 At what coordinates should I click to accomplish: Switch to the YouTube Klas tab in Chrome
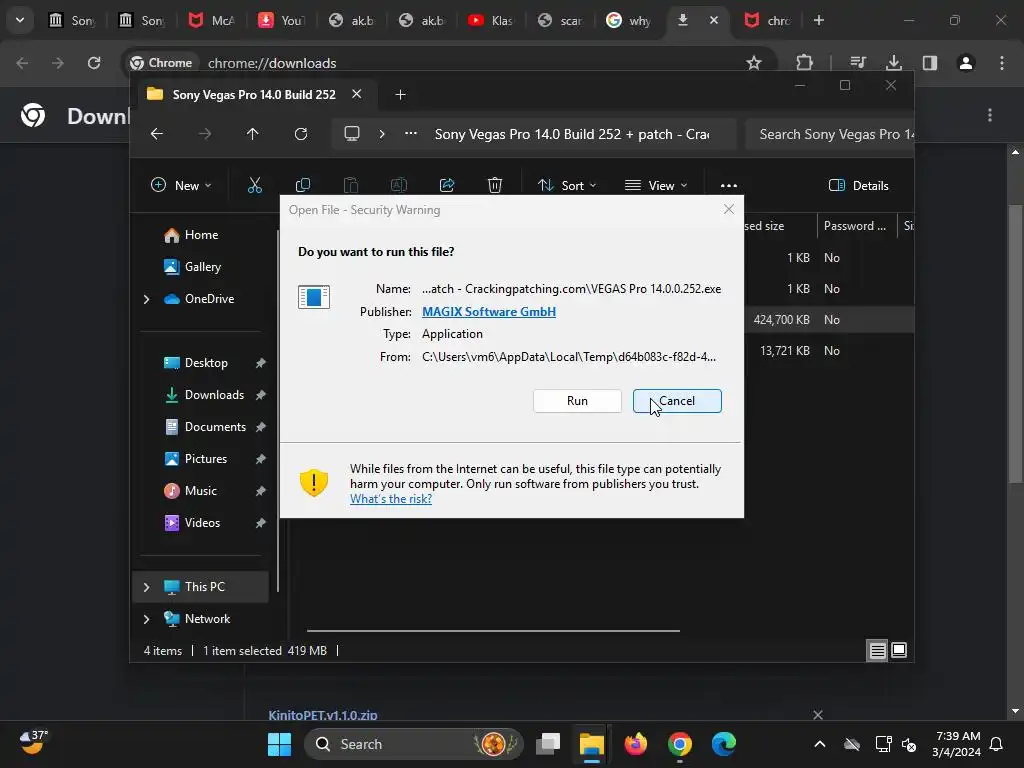(x=490, y=20)
